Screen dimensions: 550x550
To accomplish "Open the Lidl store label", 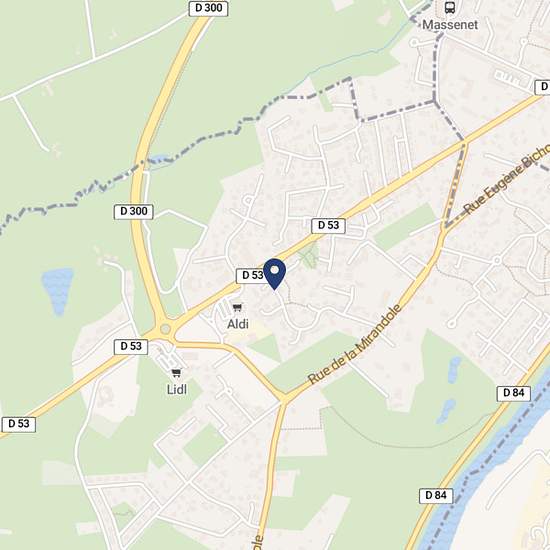I will click(x=176, y=389).
